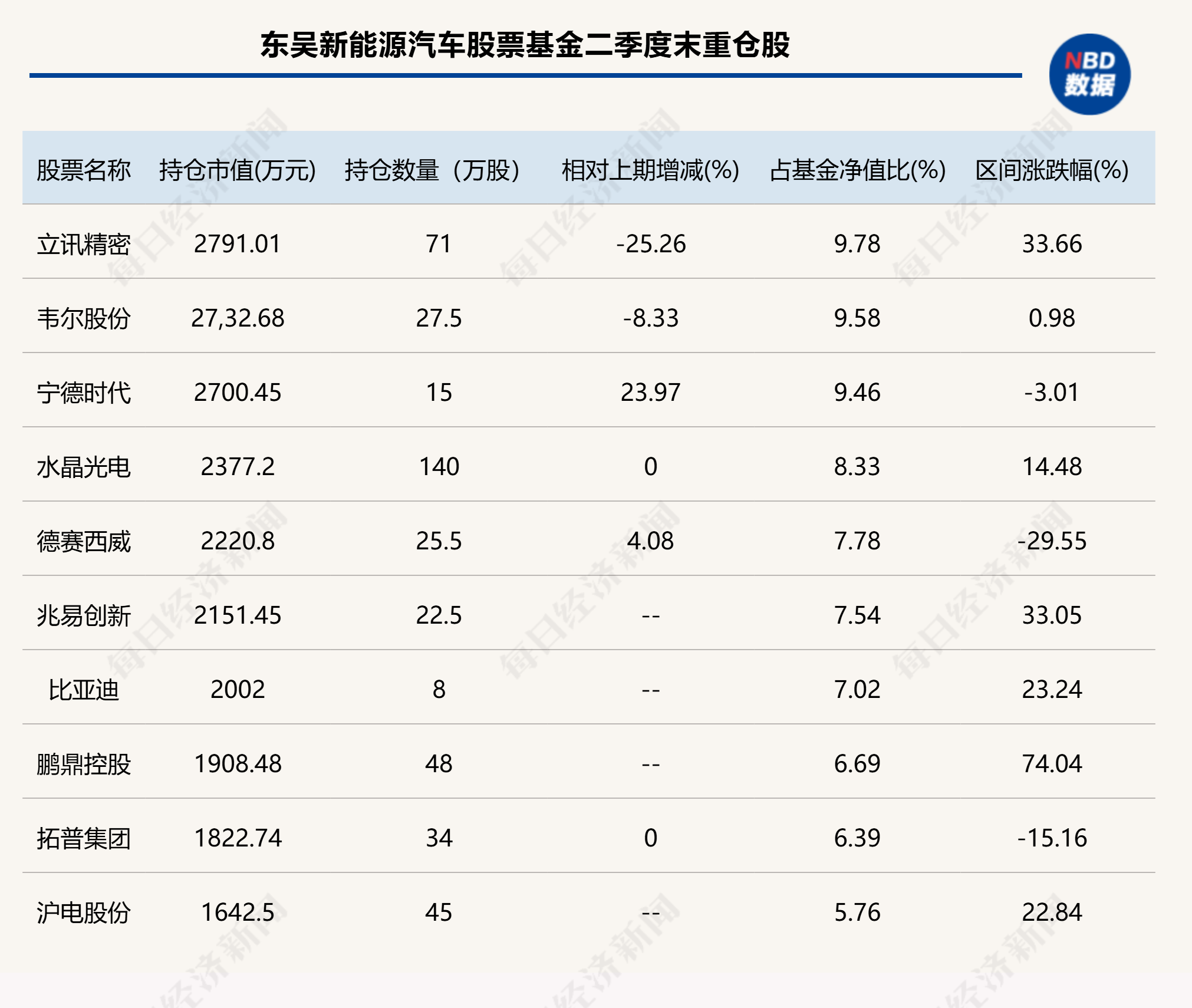The height and width of the screenshot is (1008, 1192).
Task: Click net value ratio 9.78
Action: click(x=857, y=244)
